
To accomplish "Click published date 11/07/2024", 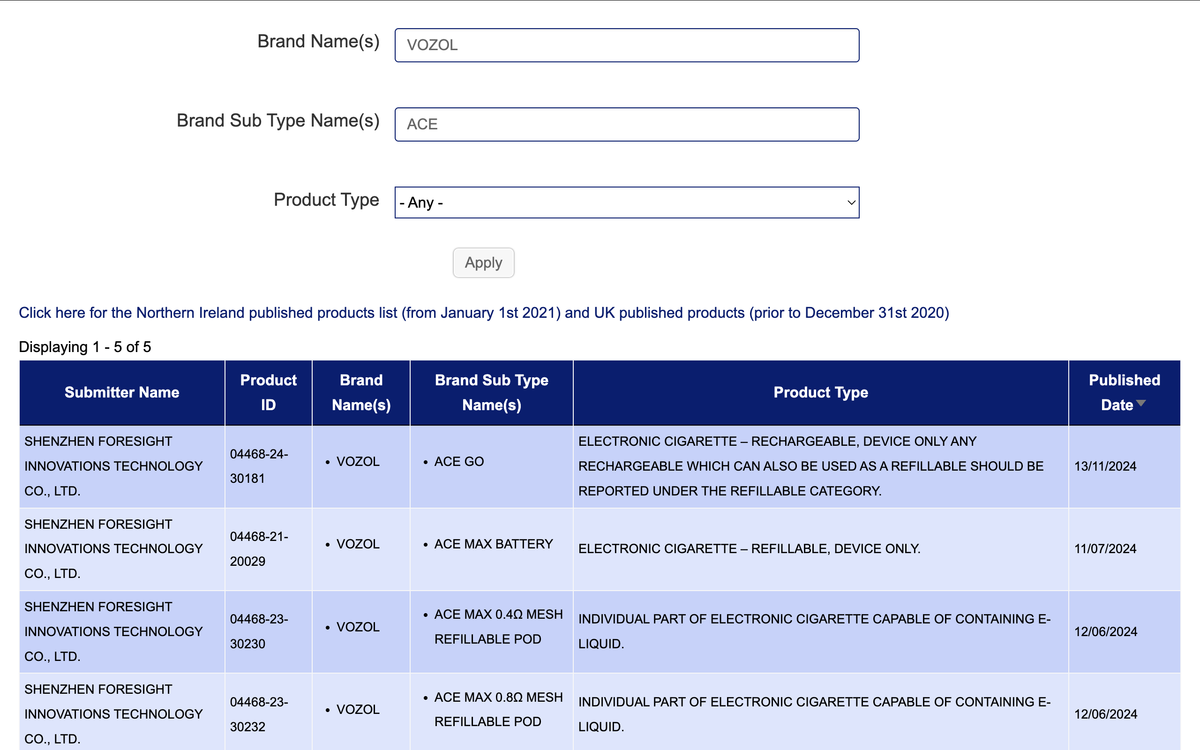I will (1105, 549).
